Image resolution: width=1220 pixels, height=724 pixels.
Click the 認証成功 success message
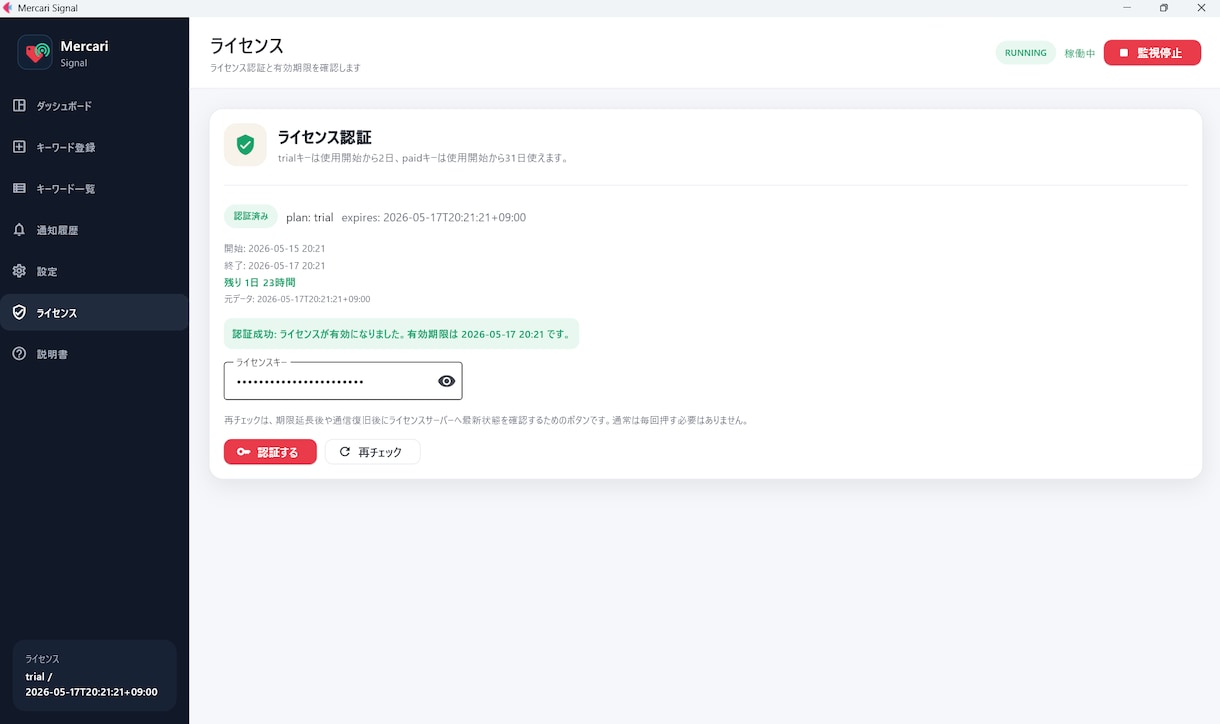[x=401, y=334]
